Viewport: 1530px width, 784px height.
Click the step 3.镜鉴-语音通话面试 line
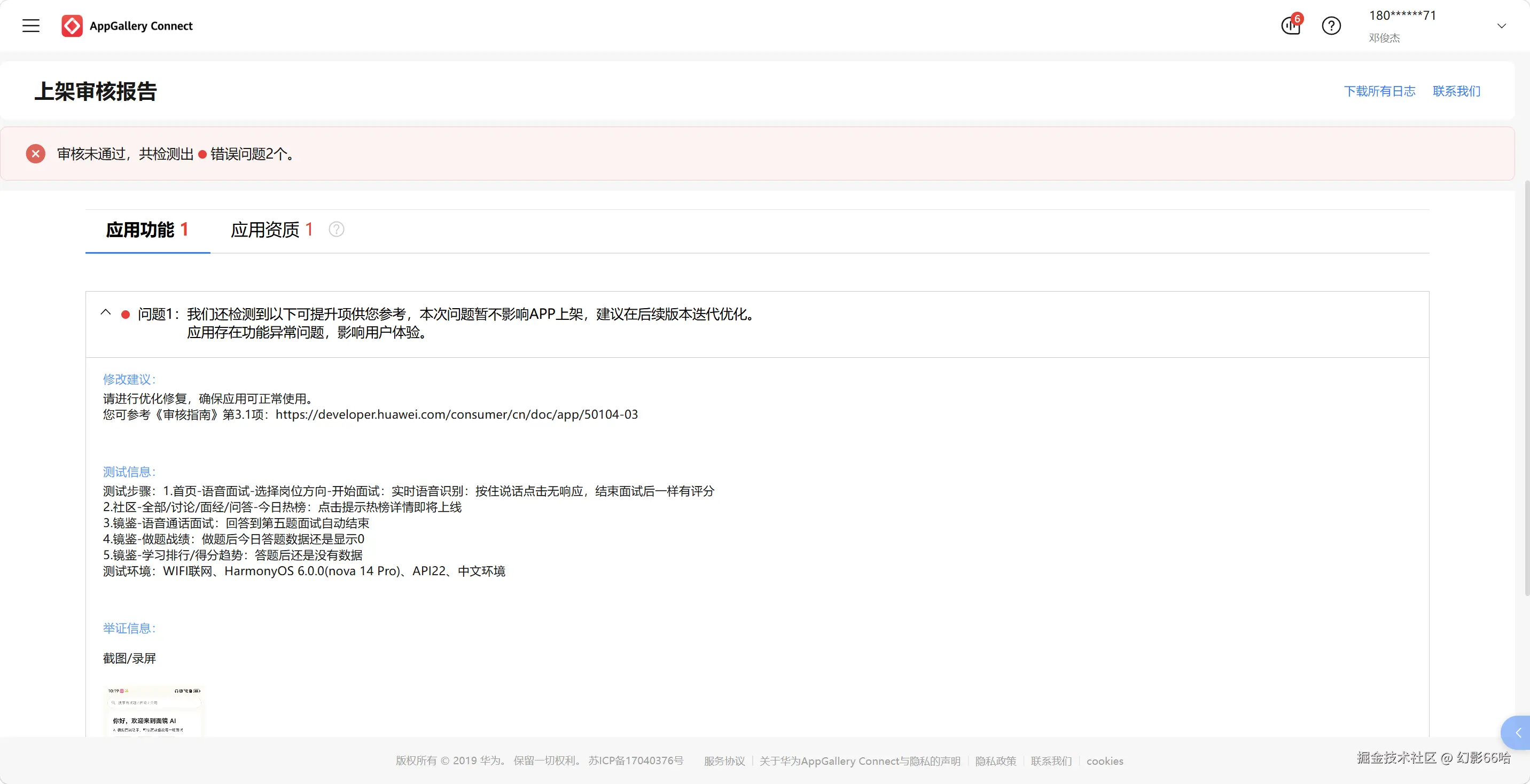236,523
